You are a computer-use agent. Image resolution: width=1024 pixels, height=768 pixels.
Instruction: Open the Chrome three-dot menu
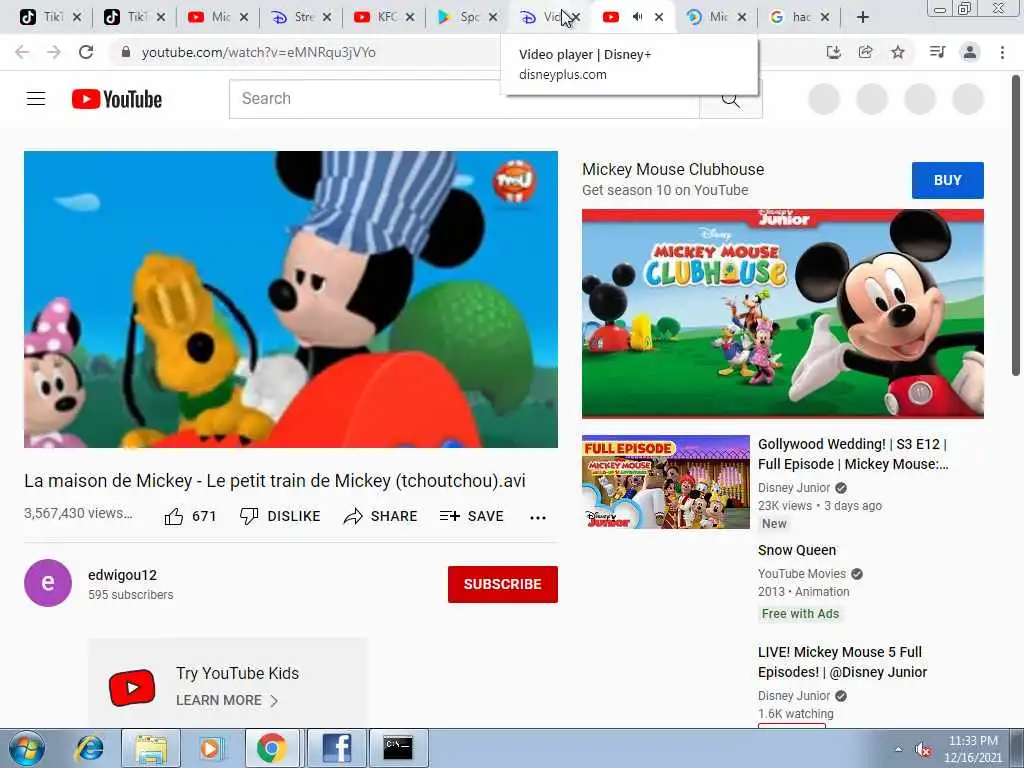point(1002,52)
